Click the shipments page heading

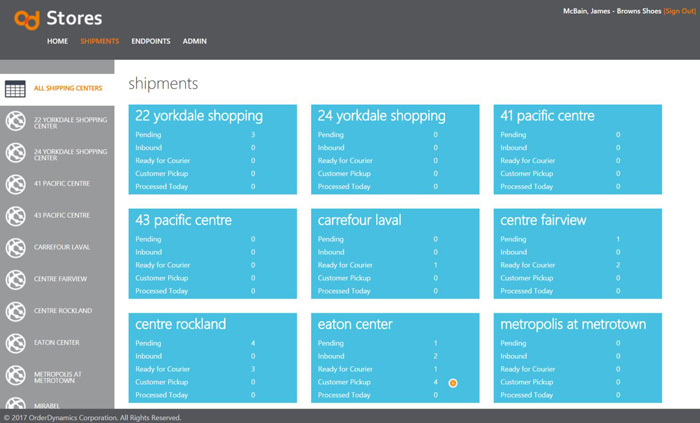coord(163,84)
